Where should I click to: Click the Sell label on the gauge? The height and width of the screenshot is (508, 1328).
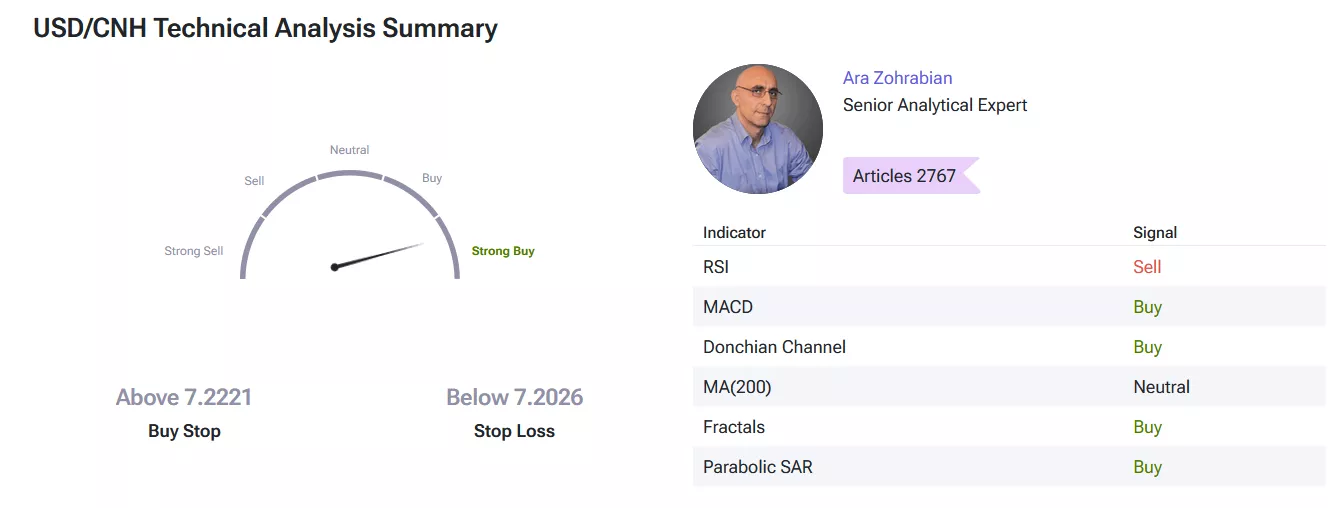pyautogui.click(x=254, y=181)
